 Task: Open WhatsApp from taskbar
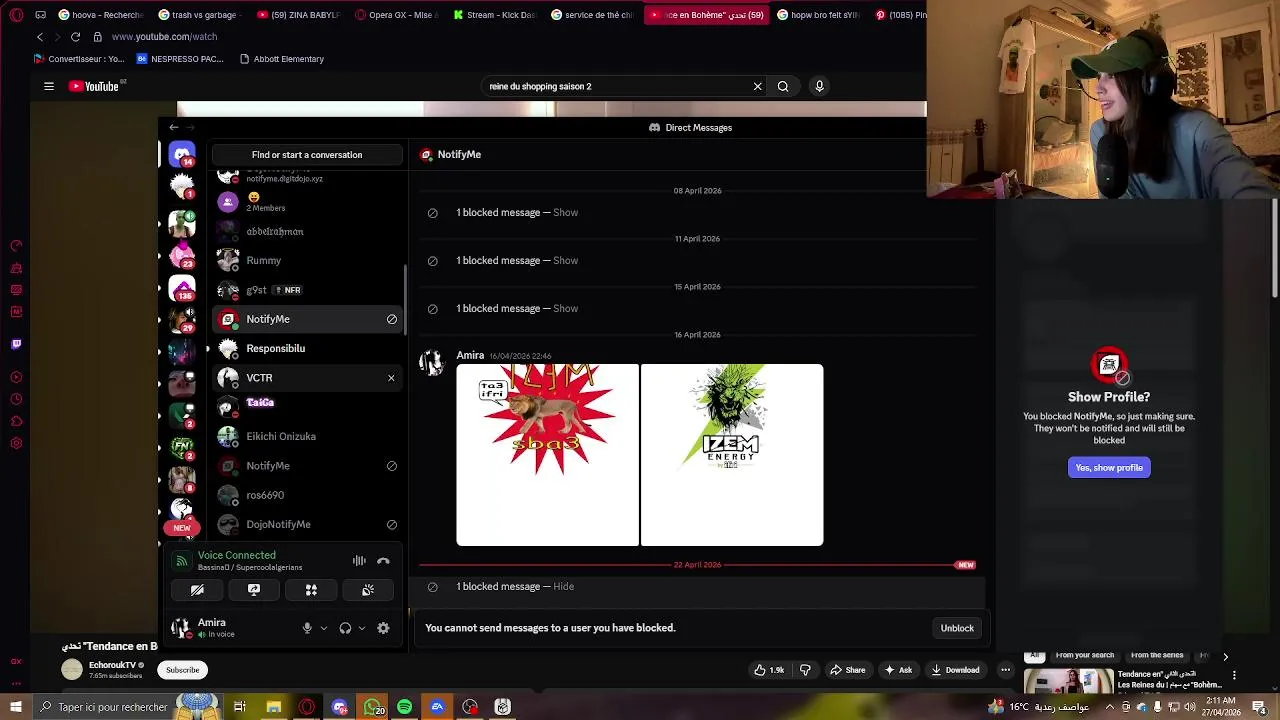(x=372, y=707)
